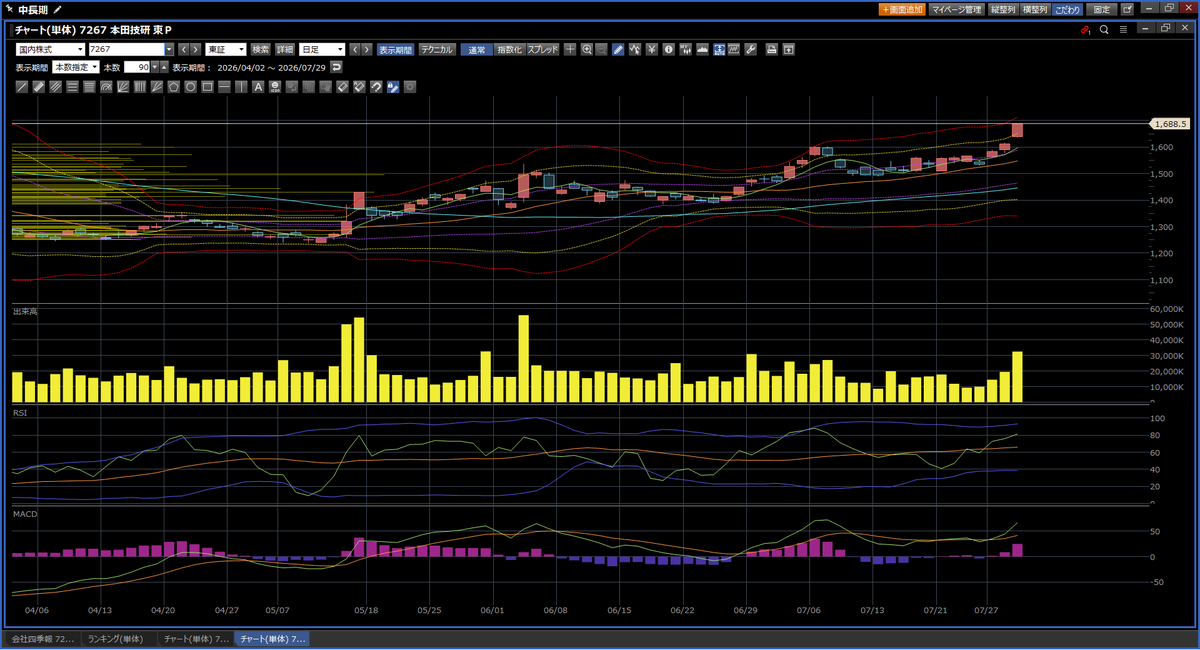
Task: Select the pentagon shape drawing tool
Action: point(173,87)
